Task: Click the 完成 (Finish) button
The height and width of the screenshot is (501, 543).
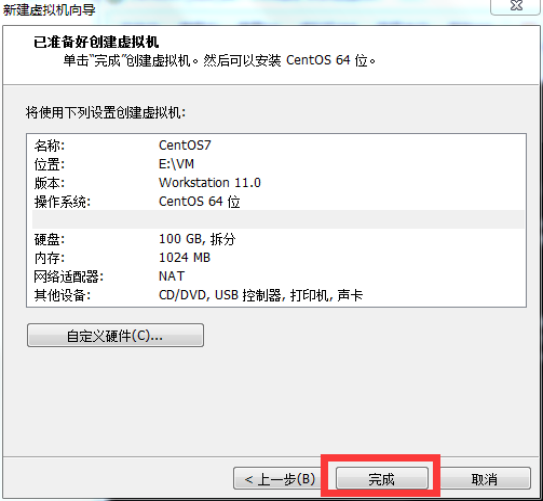Action: [x=382, y=479]
